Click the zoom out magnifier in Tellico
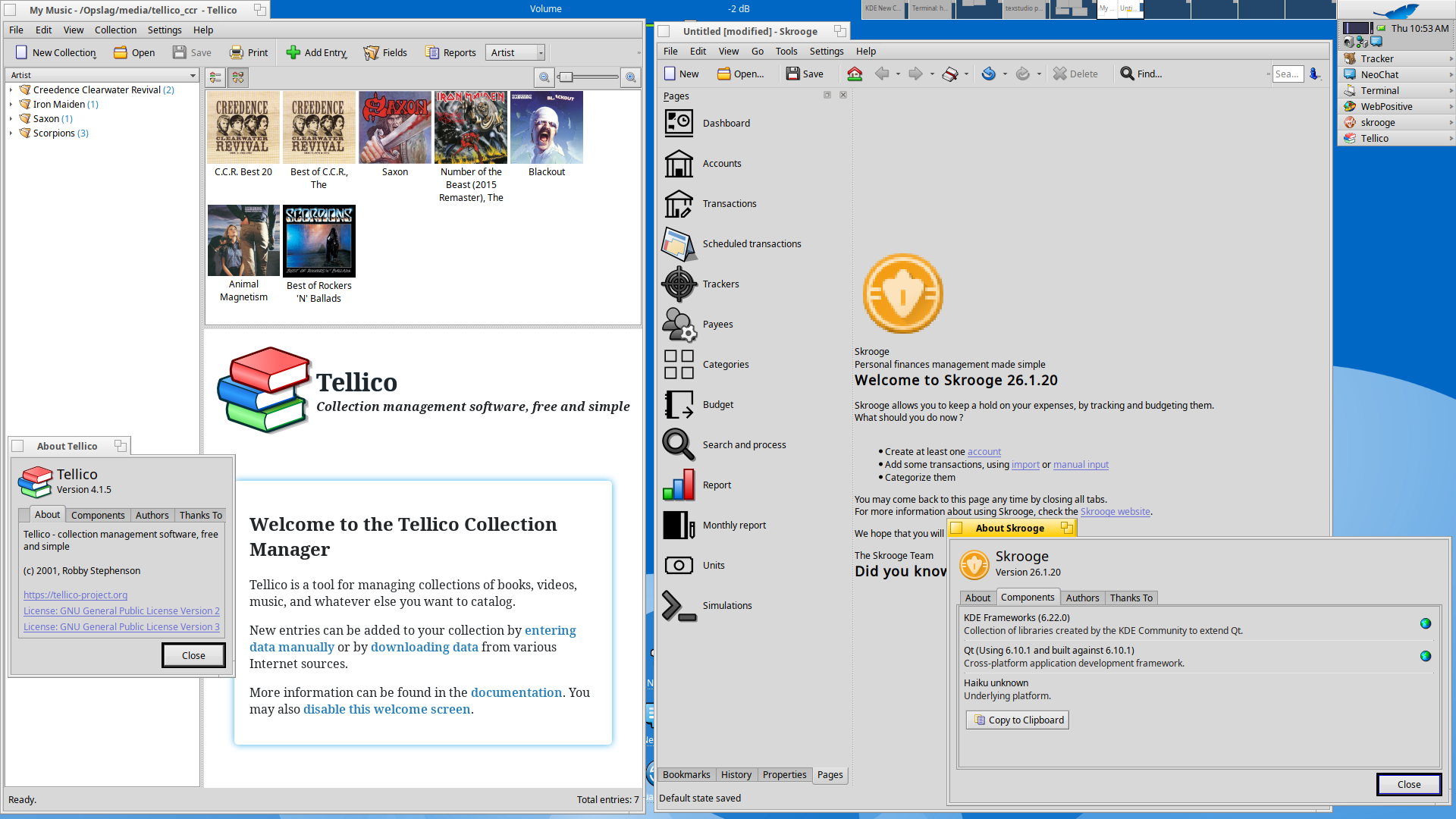Screen dimensions: 1456x819 (544, 77)
